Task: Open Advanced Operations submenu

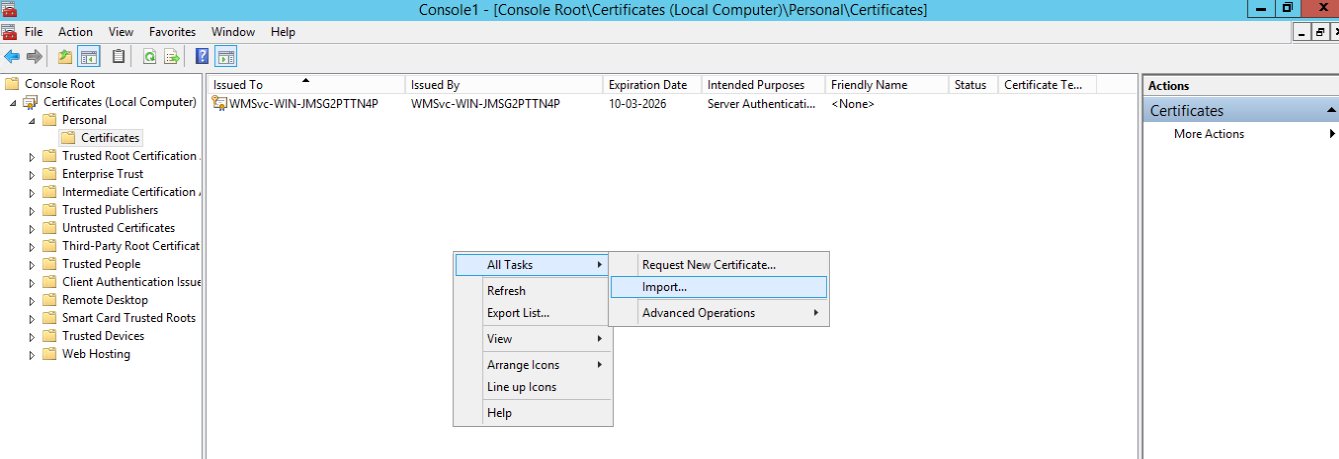Action: coord(698,313)
